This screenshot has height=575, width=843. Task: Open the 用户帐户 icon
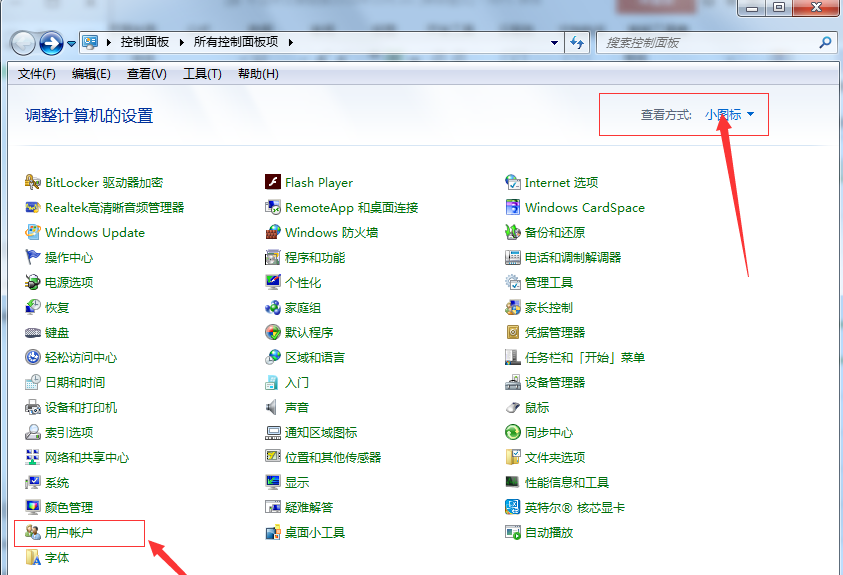(33, 533)
